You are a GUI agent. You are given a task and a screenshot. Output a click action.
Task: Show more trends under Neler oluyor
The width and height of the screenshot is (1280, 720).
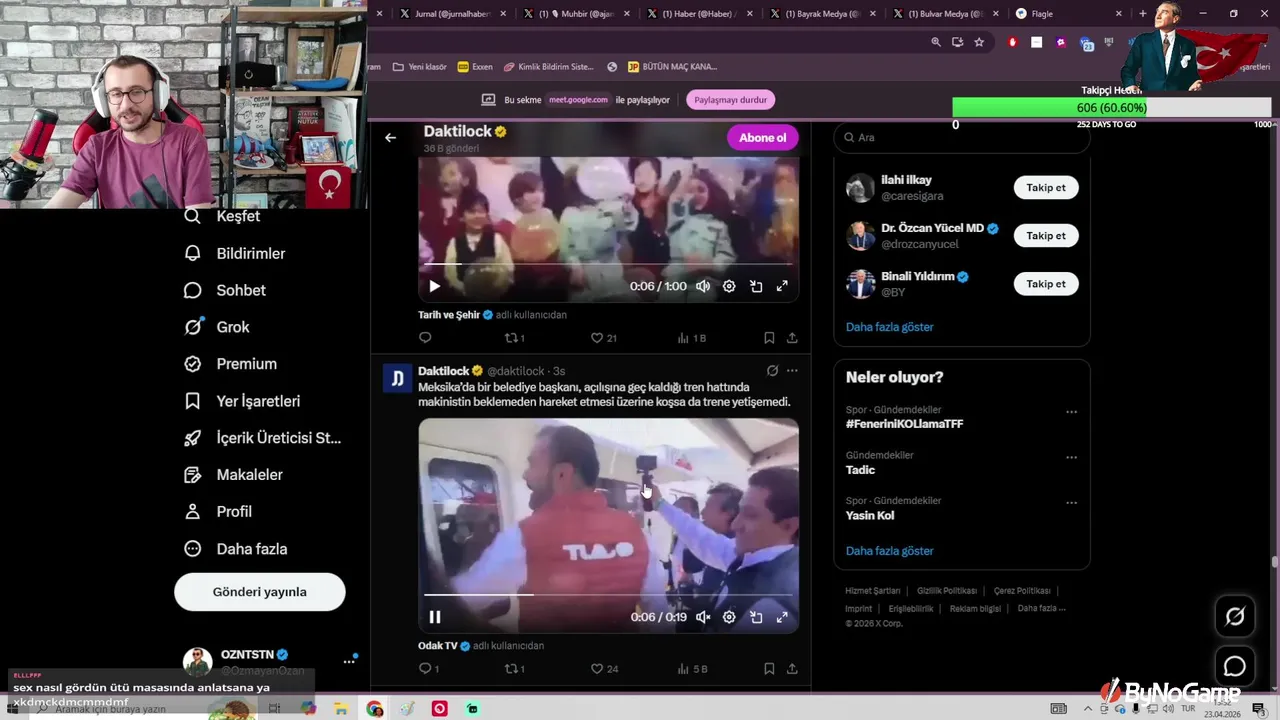pyautogui.click(x=889, y=551)
